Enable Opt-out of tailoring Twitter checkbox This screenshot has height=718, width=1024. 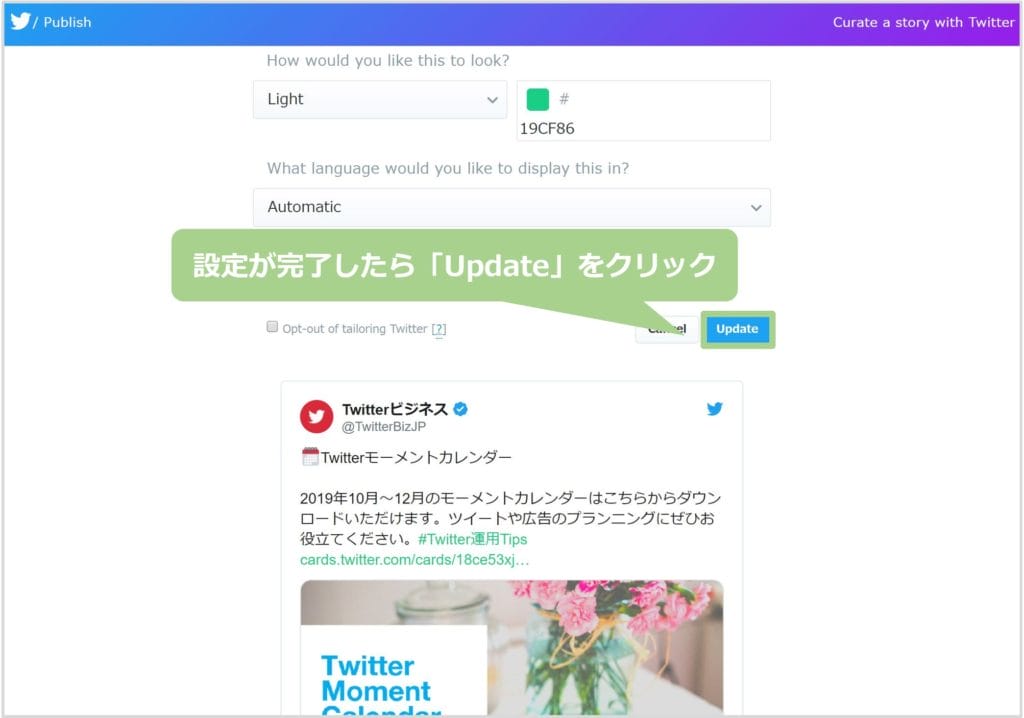(272, 327)
